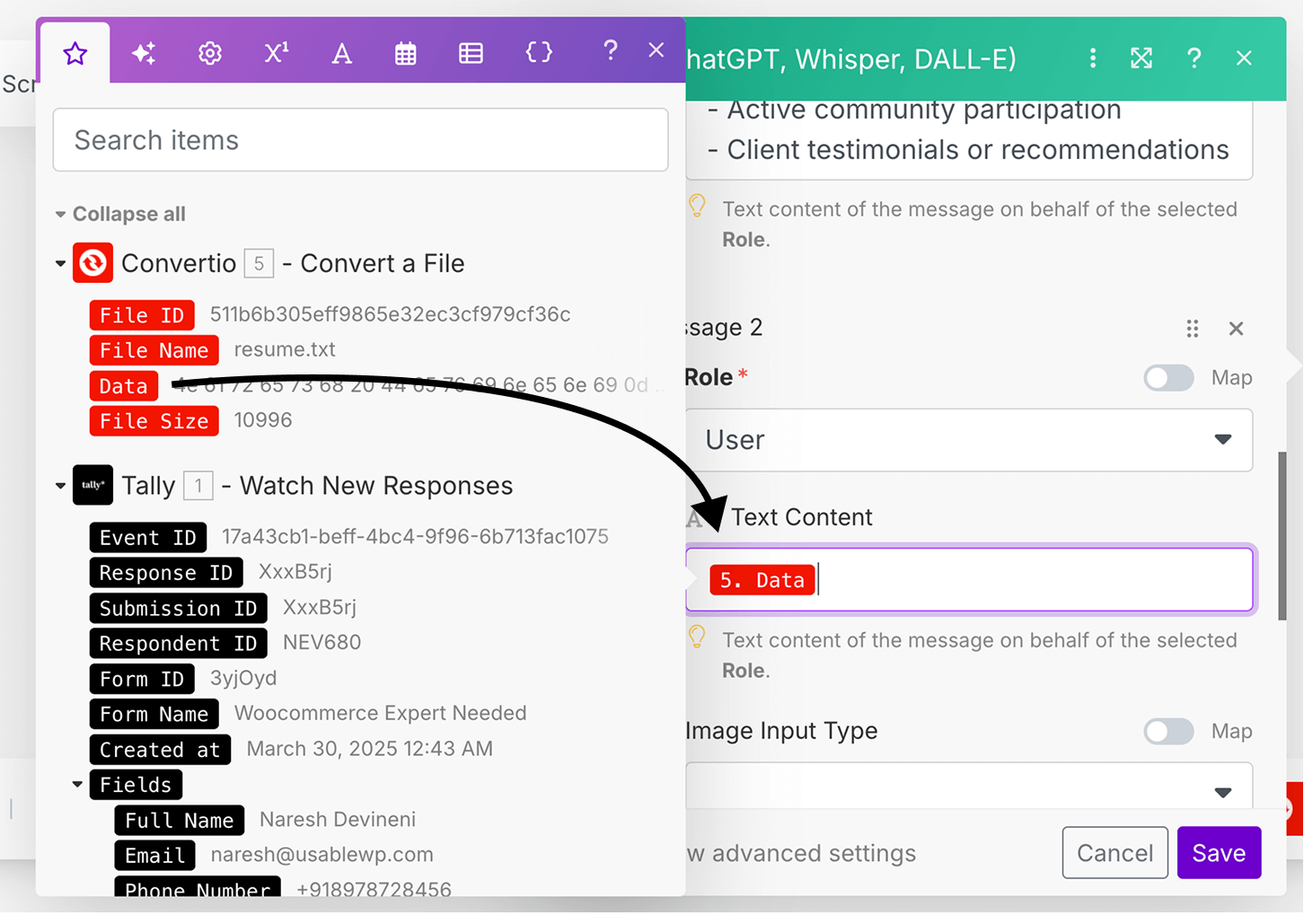Select the File Name variable pill
1304x924 pixels.
(154, 350)
